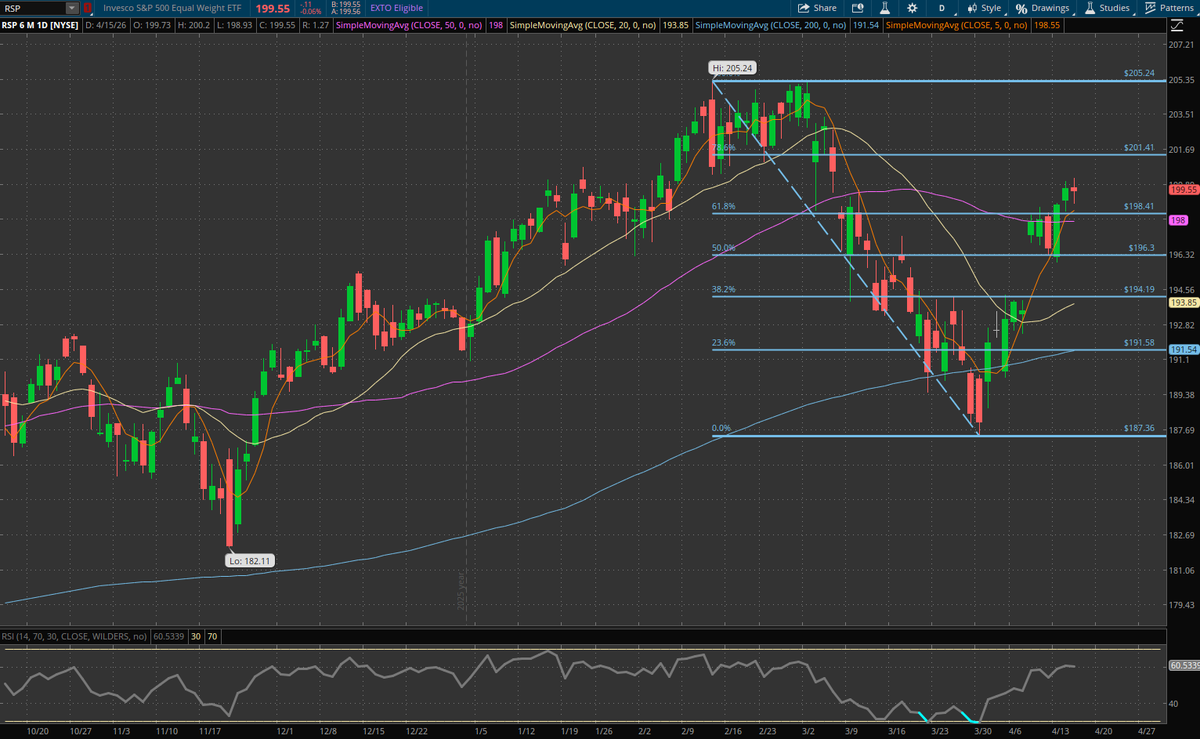
Task: Click the RSI (14, 70, 30, CLOSE, WILDERS, no) label
Action: (x=74, y=635)
